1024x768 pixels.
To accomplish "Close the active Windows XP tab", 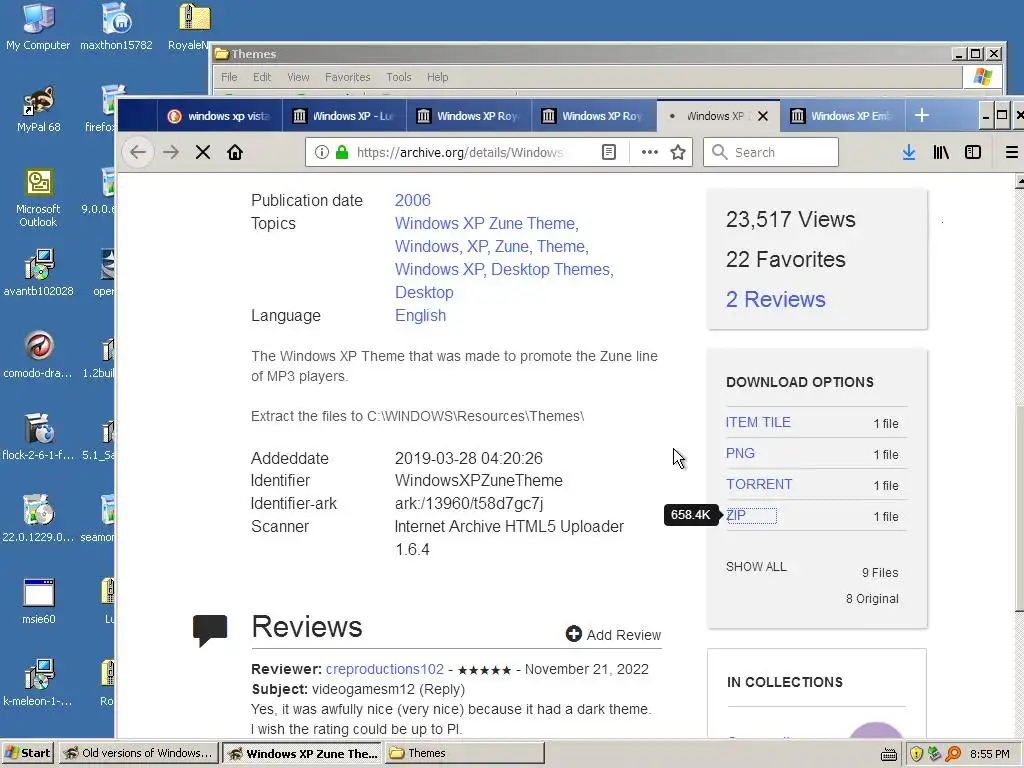I will pos(763,116).
